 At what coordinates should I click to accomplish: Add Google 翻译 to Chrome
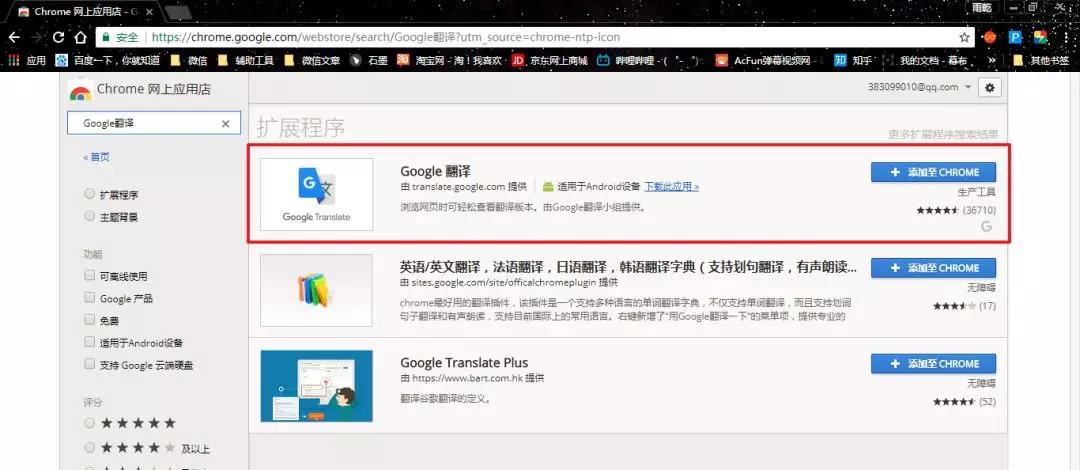click(x=933, y=172)
